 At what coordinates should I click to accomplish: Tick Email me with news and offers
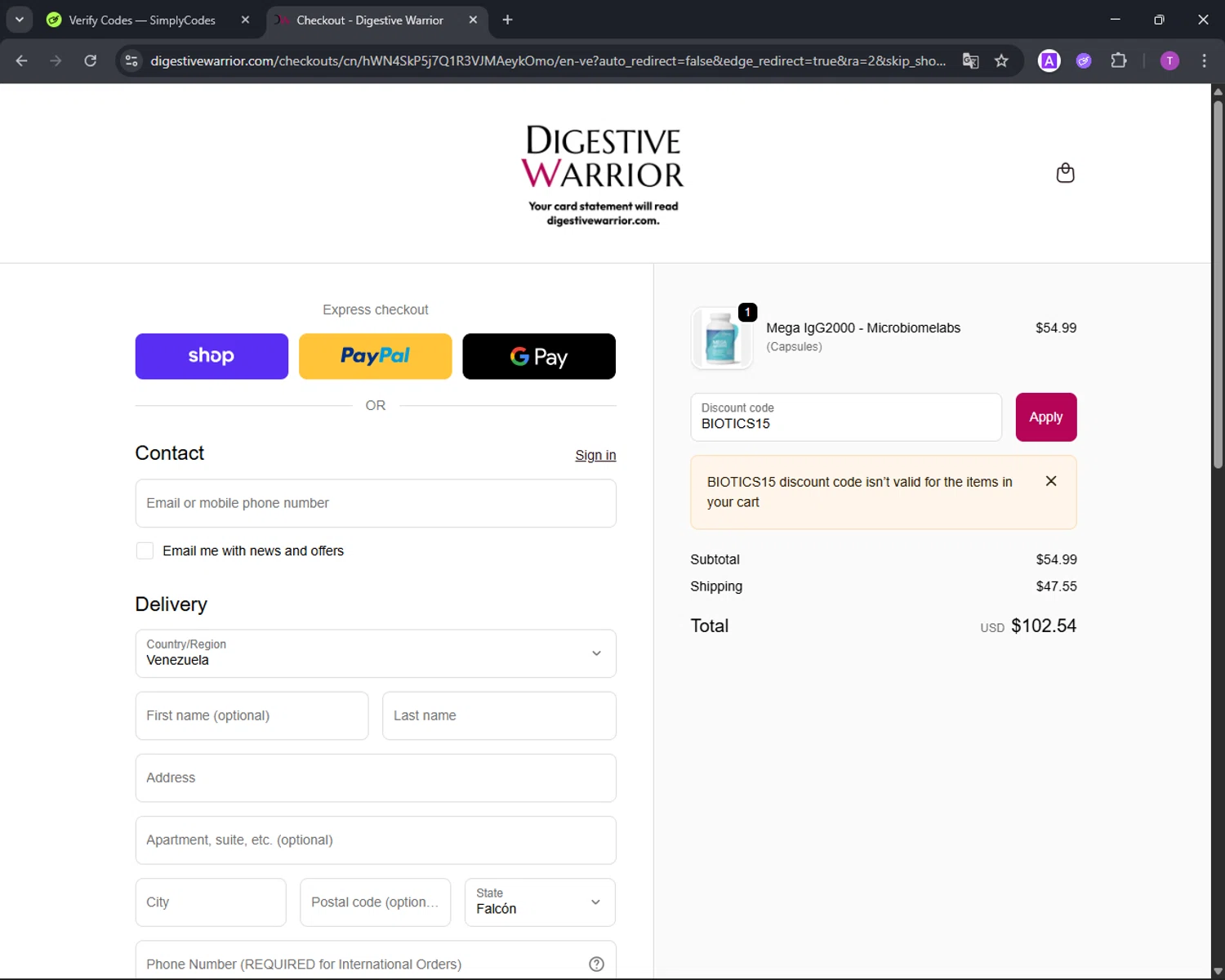pos(145,551)
